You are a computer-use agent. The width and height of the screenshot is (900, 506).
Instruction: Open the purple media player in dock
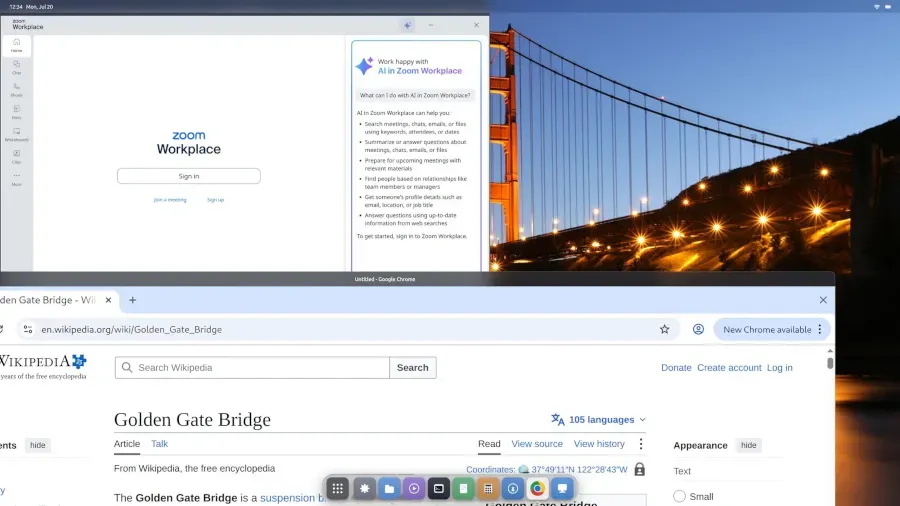[414, 489]
